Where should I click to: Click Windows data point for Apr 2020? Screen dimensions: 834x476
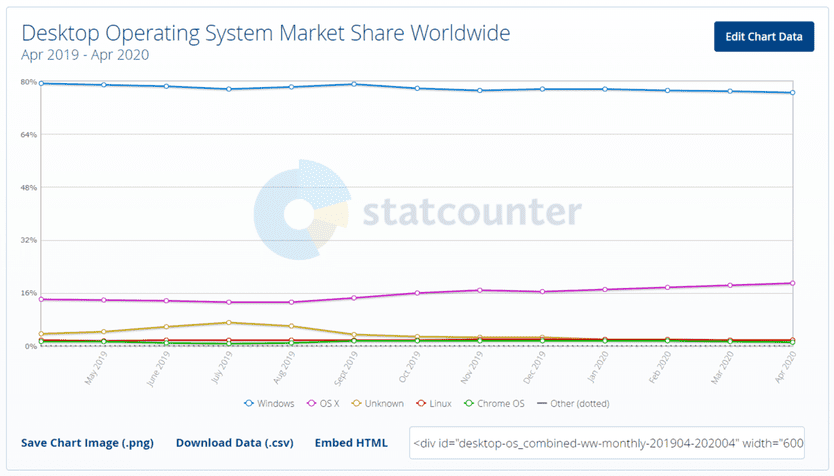click(792, 93)
